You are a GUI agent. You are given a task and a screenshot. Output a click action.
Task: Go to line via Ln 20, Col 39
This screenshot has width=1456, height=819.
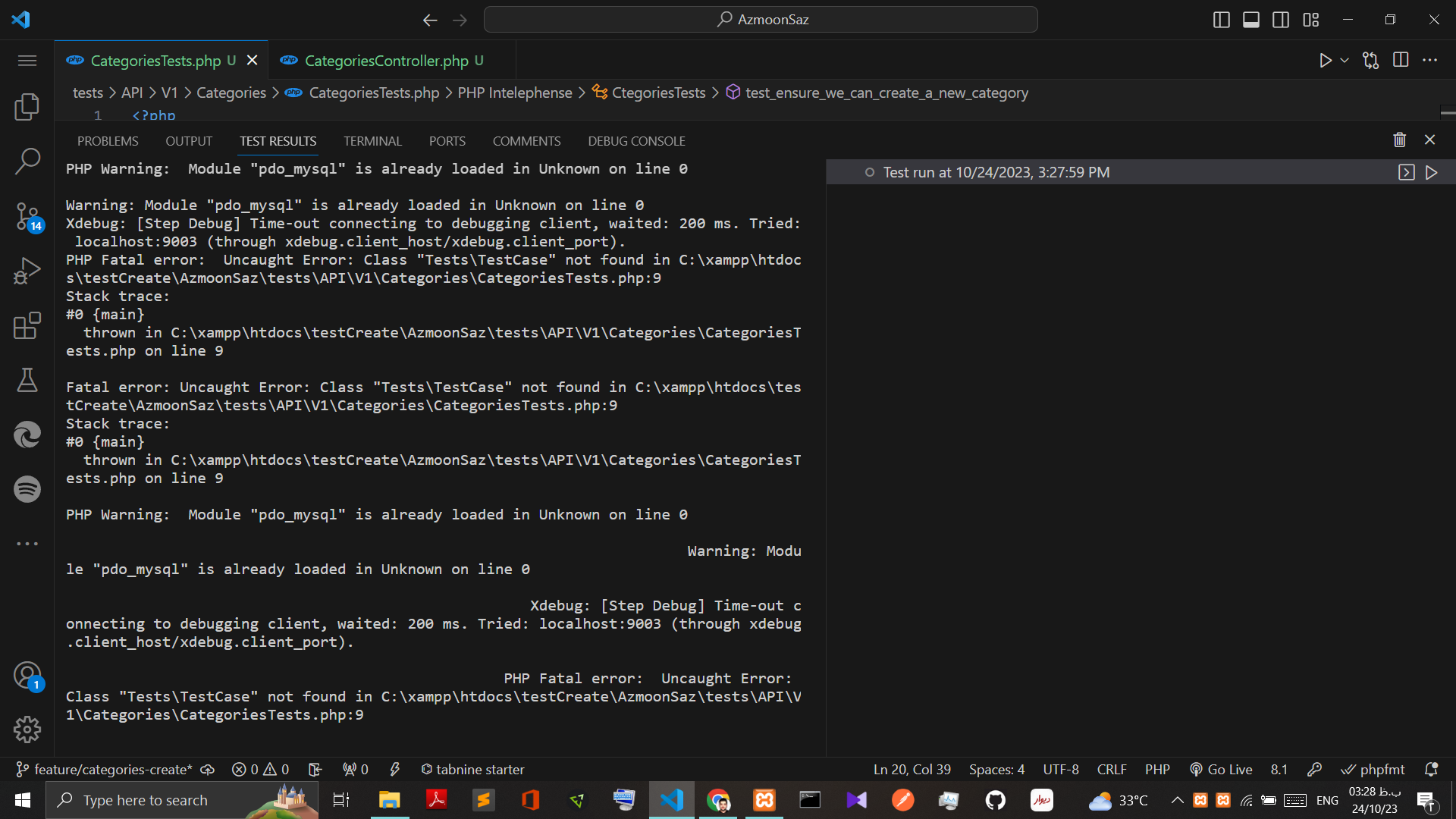912,769
